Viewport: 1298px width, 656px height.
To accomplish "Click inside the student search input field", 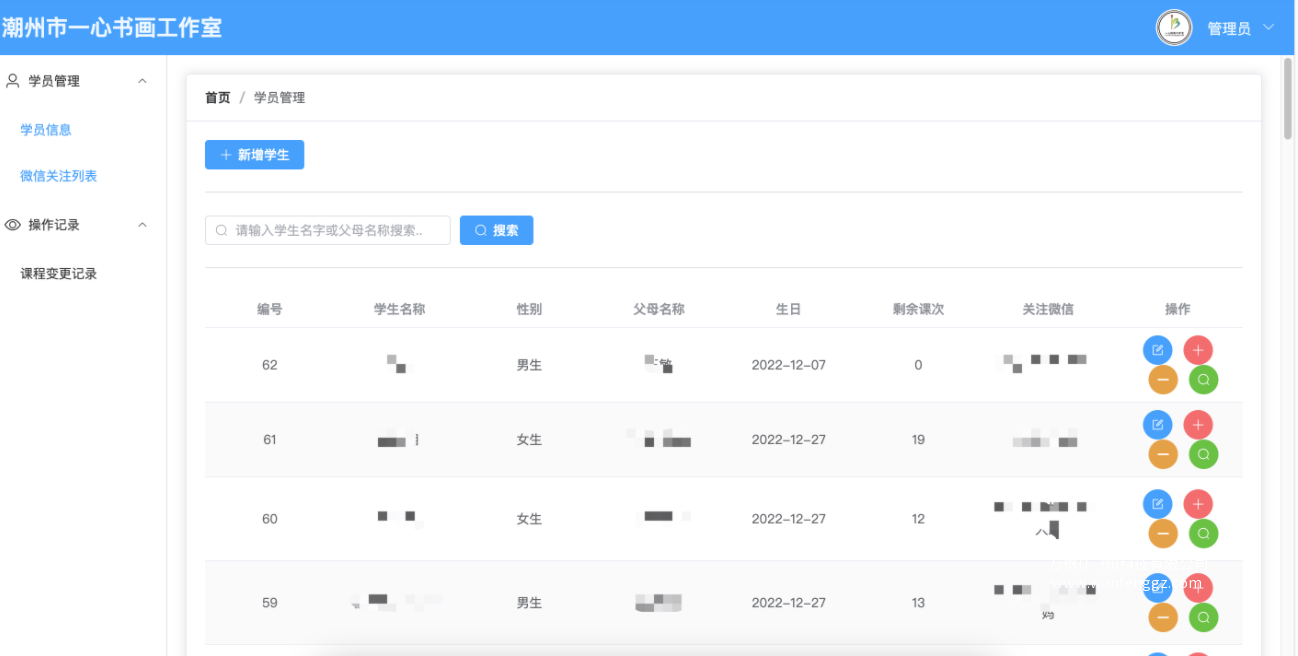I will click(x=330, y=230).
